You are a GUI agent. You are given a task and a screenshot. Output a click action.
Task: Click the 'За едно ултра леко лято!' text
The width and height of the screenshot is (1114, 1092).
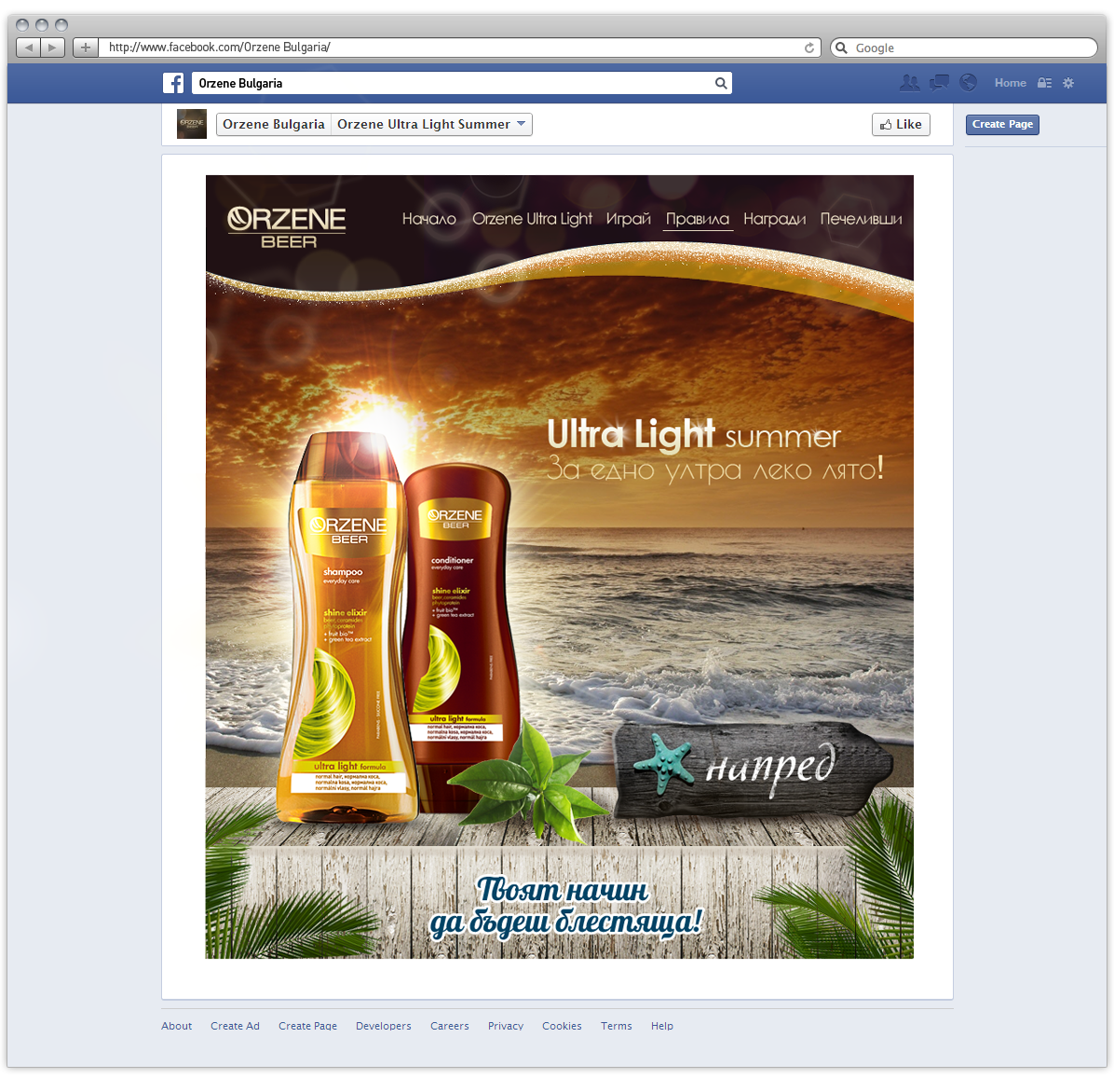click(x=716, y=470)
